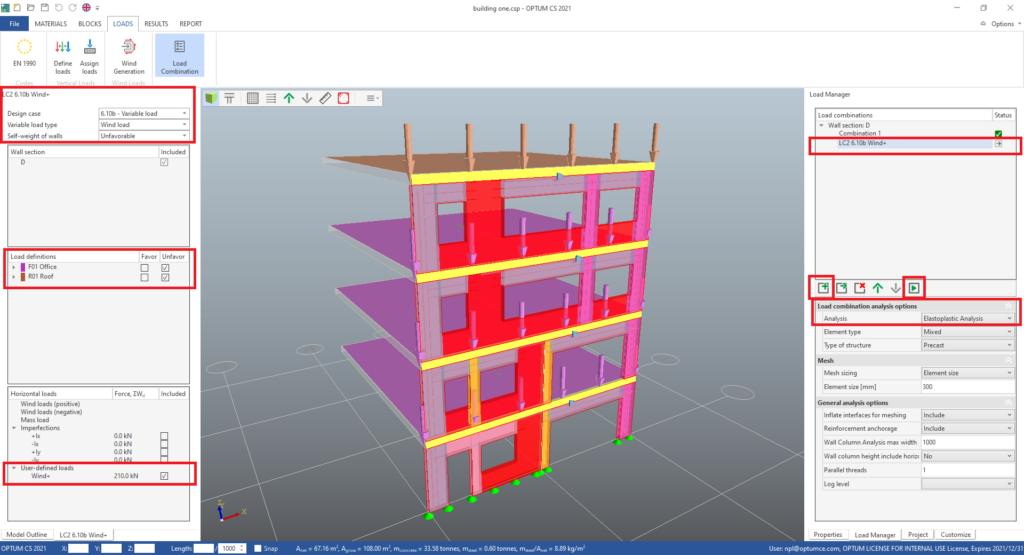This screenshot has height=555, width=1024.
Task: Click the ruler measure tool in viewport toolbar
Action: (325, 98)
